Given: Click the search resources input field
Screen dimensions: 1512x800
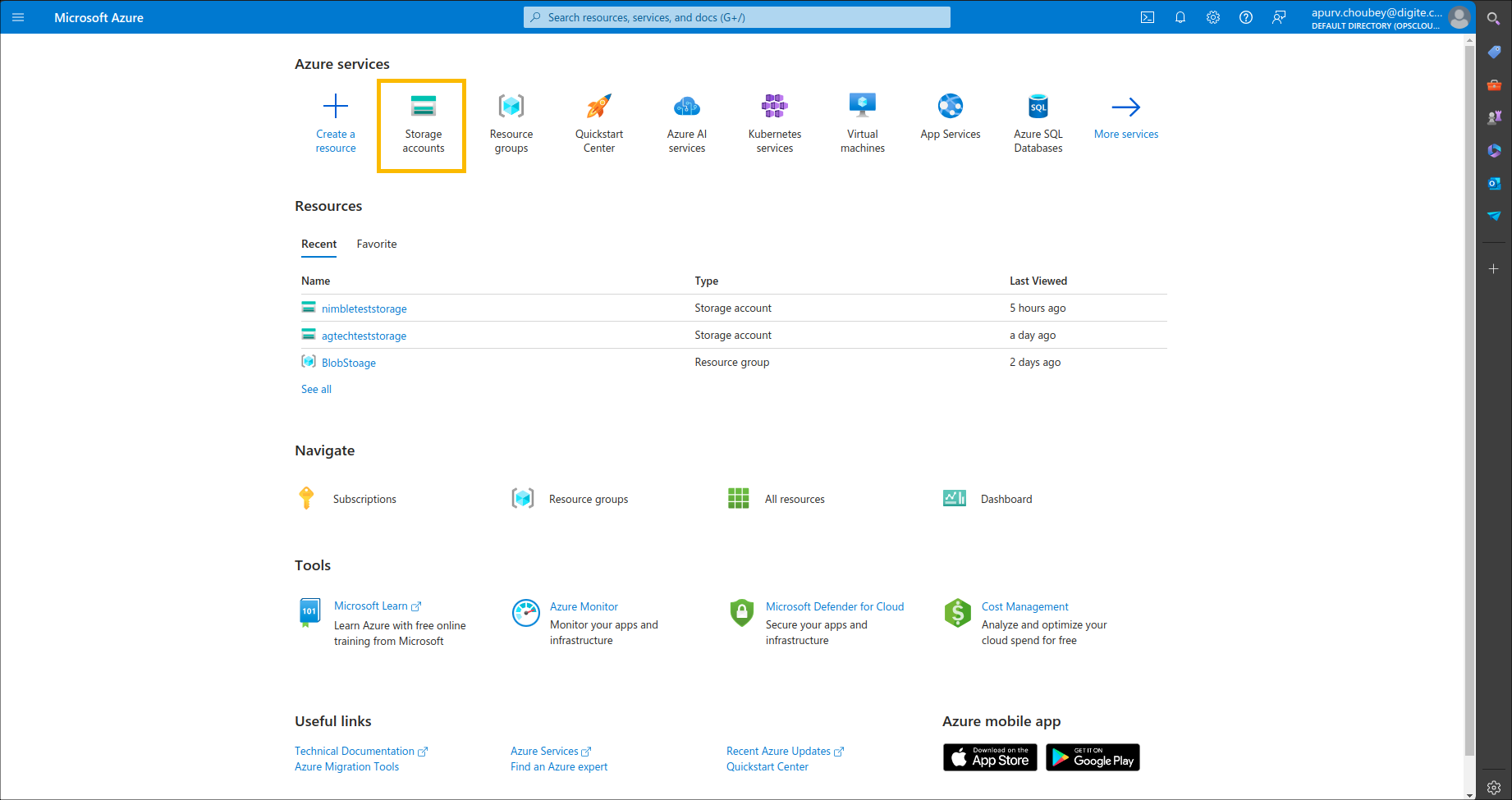Looking at the screenshot, I should pos(736,16).
